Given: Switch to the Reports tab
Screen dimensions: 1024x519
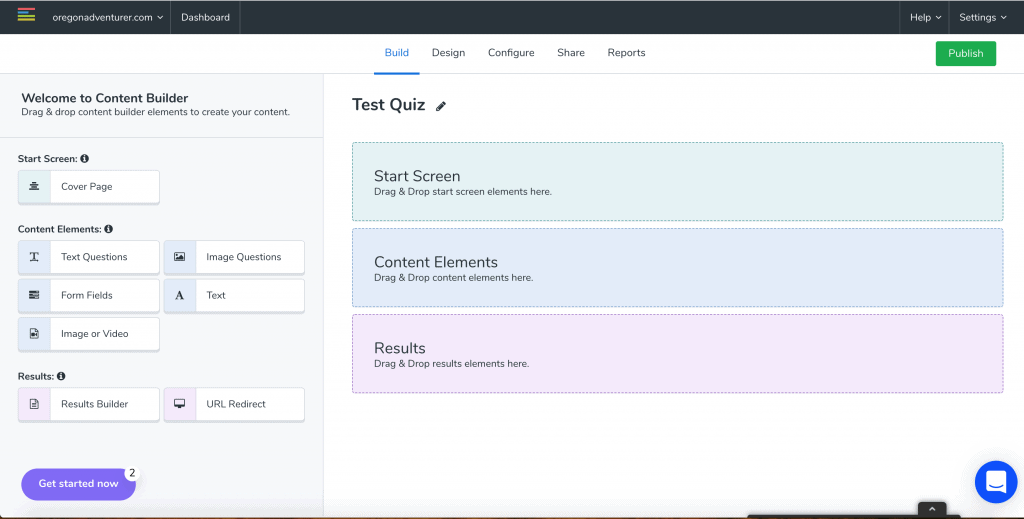Looking at the screenshot, I should [626, 53].
